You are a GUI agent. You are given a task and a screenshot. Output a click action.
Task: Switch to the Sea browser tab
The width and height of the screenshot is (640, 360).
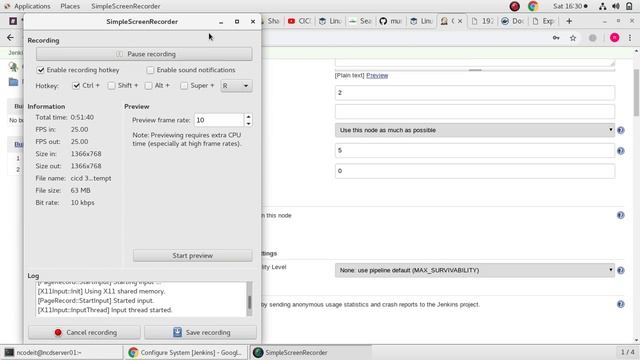360,21
